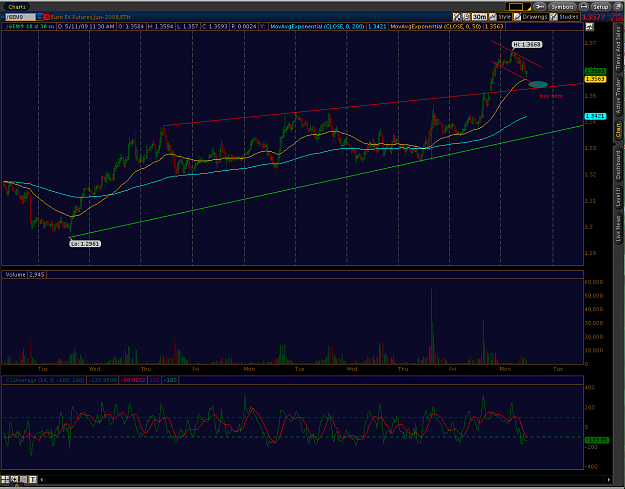Open the Symbols button in the top bar
The height and width of the screenshot is (489, 625).
[x=562, y=7]
